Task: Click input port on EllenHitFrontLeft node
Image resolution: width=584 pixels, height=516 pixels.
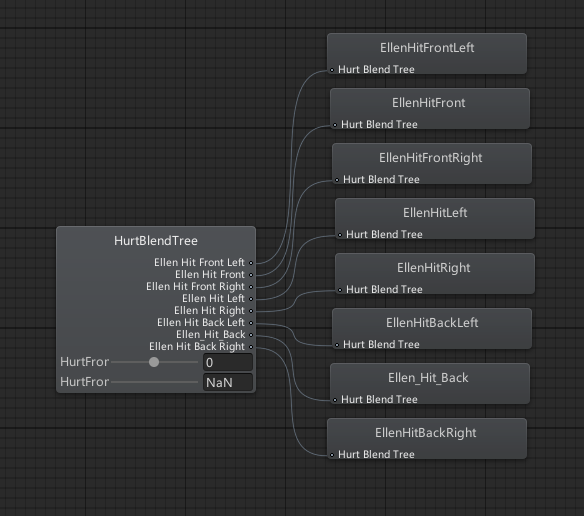Action: 332,70
